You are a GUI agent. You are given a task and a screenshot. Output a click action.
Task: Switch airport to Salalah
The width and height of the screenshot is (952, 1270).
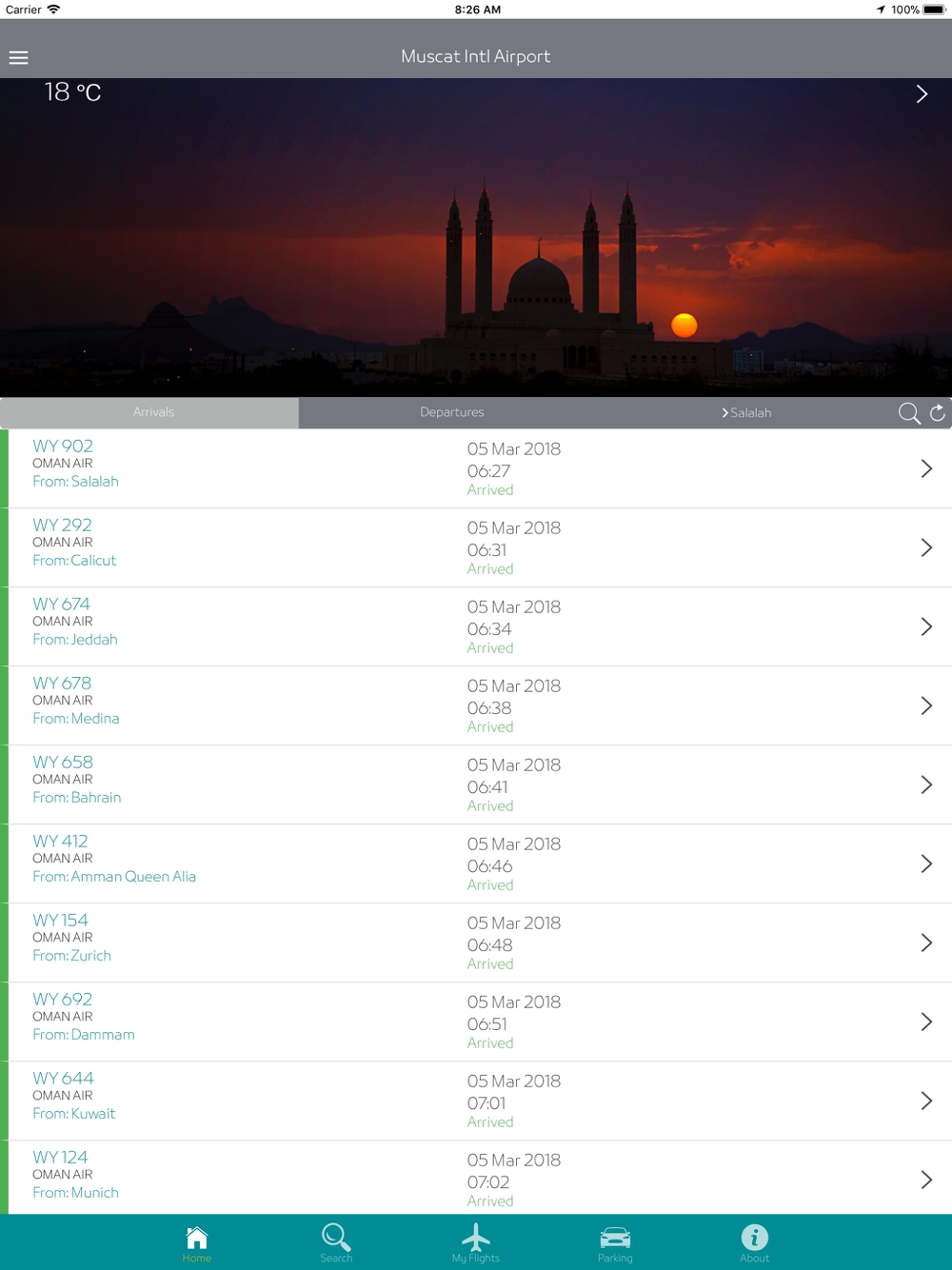pos(746,412)
